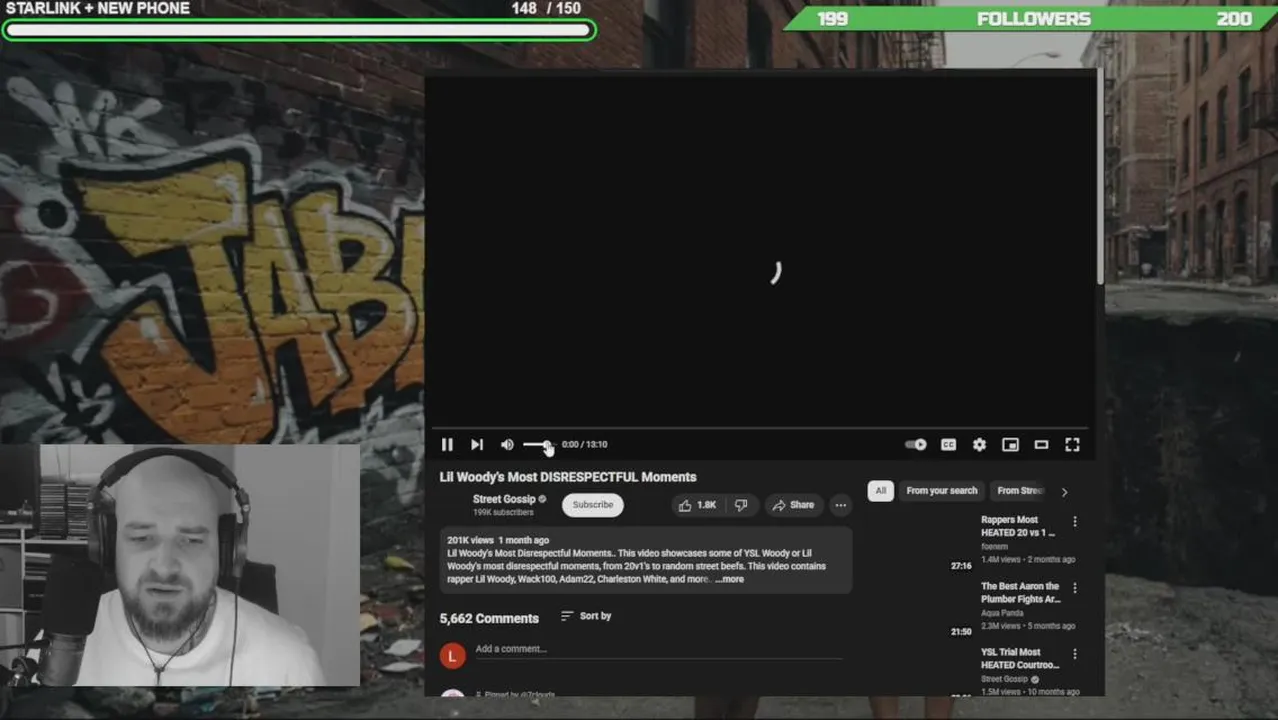Enable theater mode
Viewport: 1278px width, 720px height.
click(1041, 445)
